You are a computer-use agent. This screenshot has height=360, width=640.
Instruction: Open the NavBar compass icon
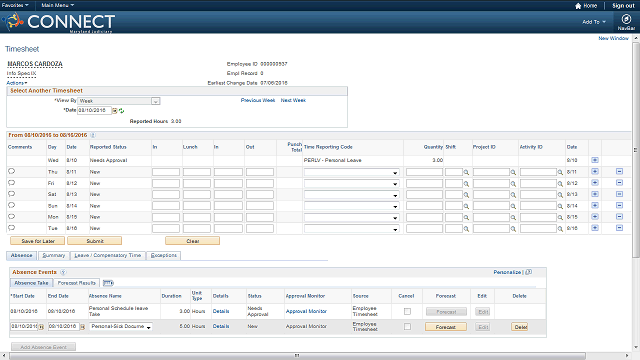[626, 19]
